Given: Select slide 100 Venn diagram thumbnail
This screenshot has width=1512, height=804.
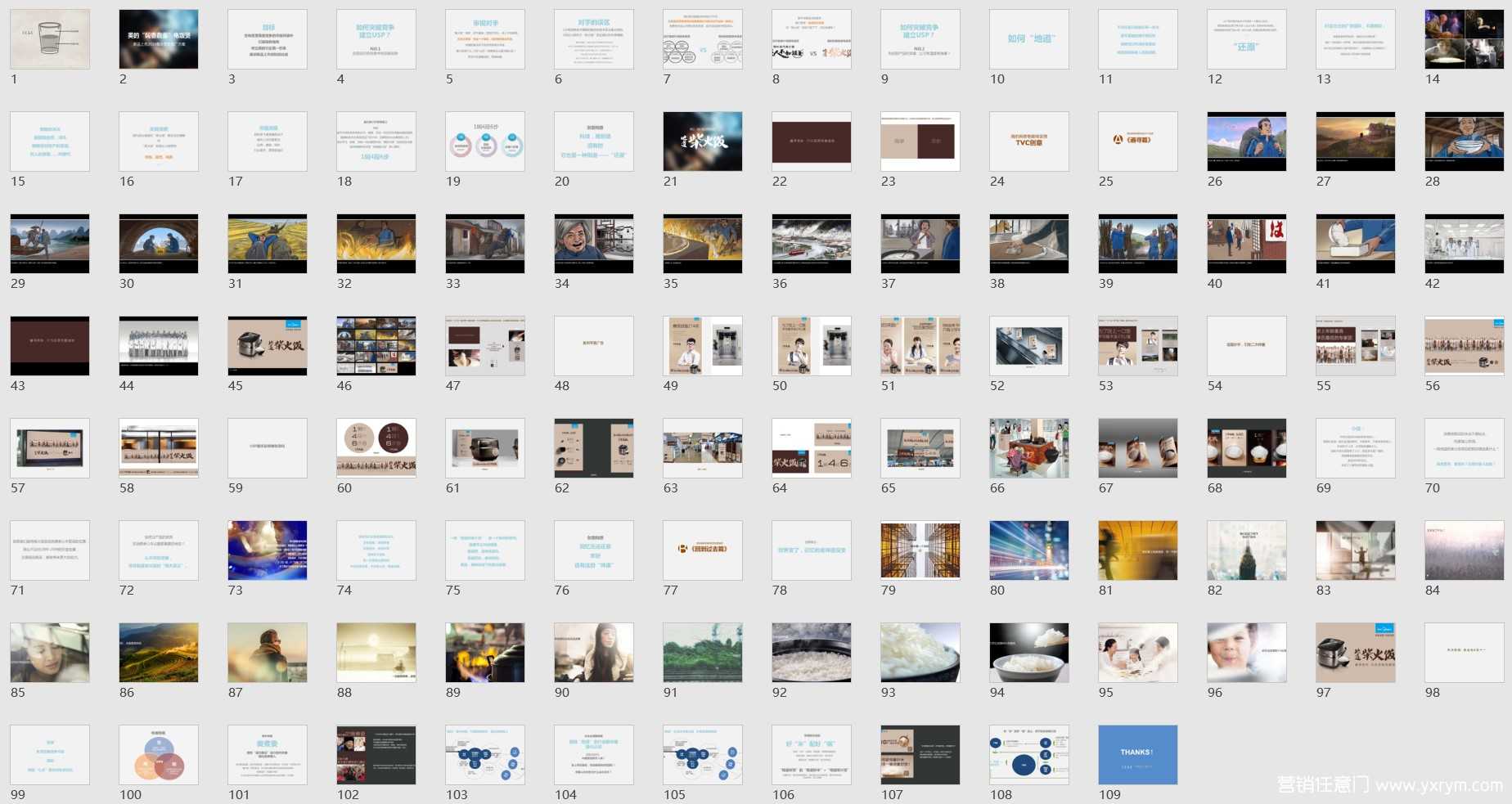Looking at the screenshot, I should (159, 755).
